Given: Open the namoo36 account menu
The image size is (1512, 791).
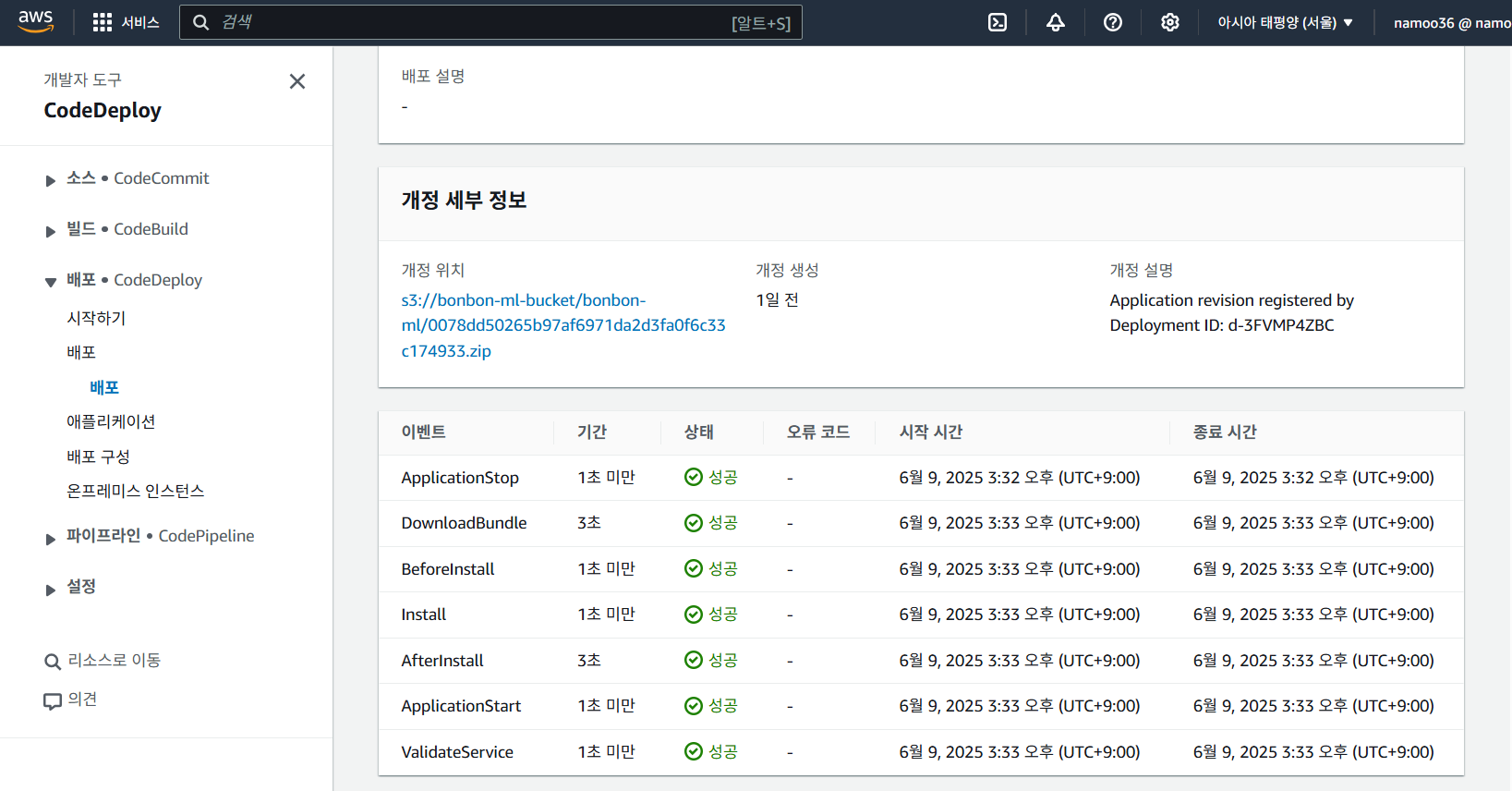Looking at the screenshot, I should pos(1451,22).
